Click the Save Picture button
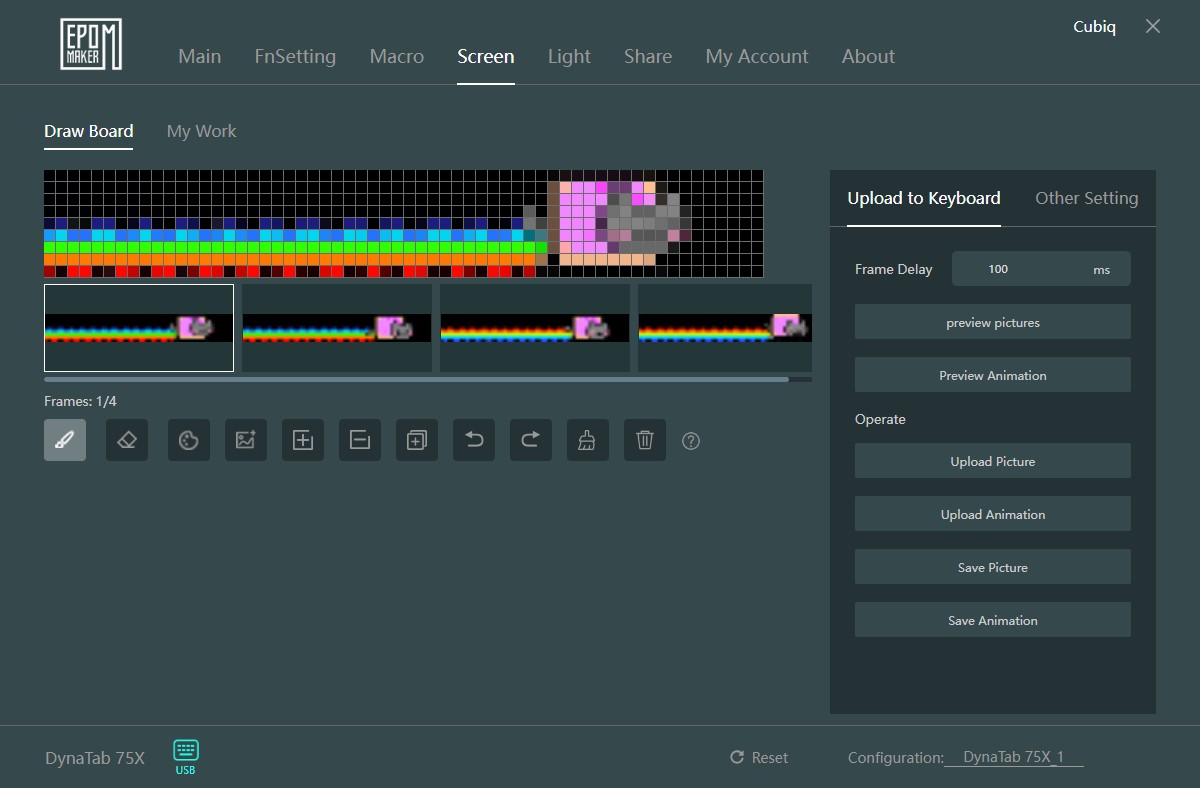 (x=993, y=567)
